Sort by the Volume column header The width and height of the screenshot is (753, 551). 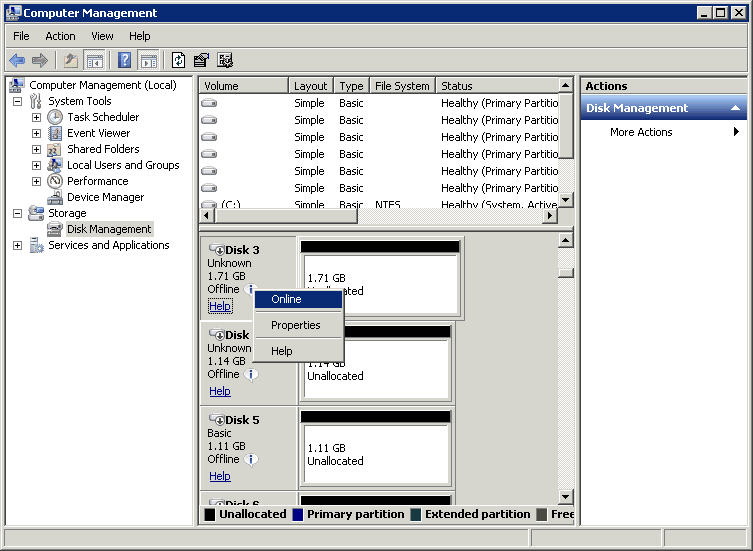[243, 86]
